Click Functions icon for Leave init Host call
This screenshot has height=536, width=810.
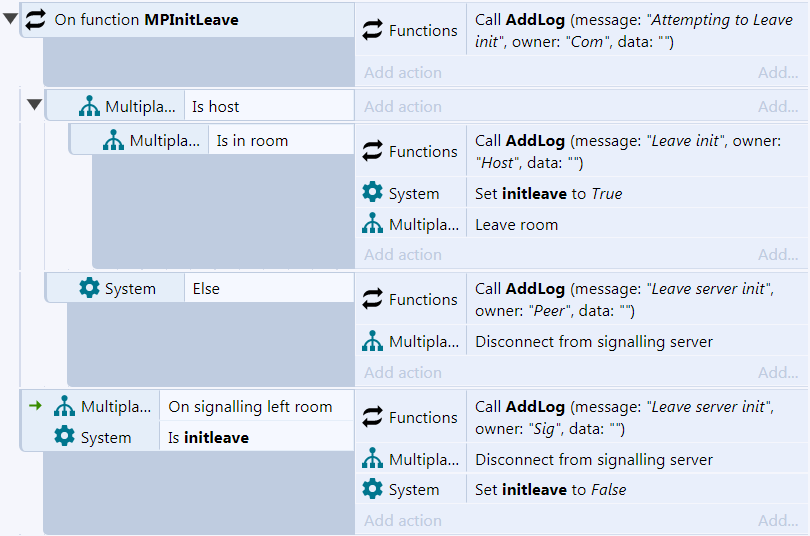point(372,151)
